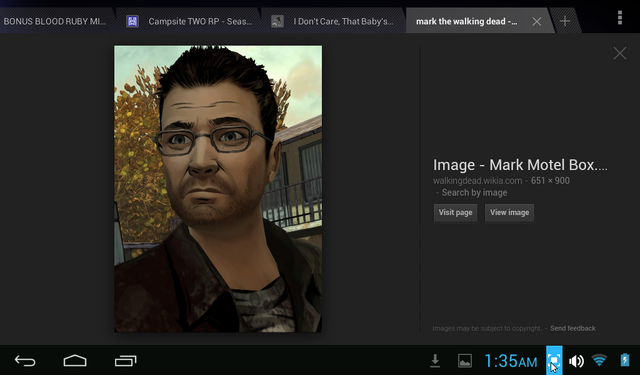Tap the Android home icon
This screenshot has height=375, width=640.
[75, 361]
